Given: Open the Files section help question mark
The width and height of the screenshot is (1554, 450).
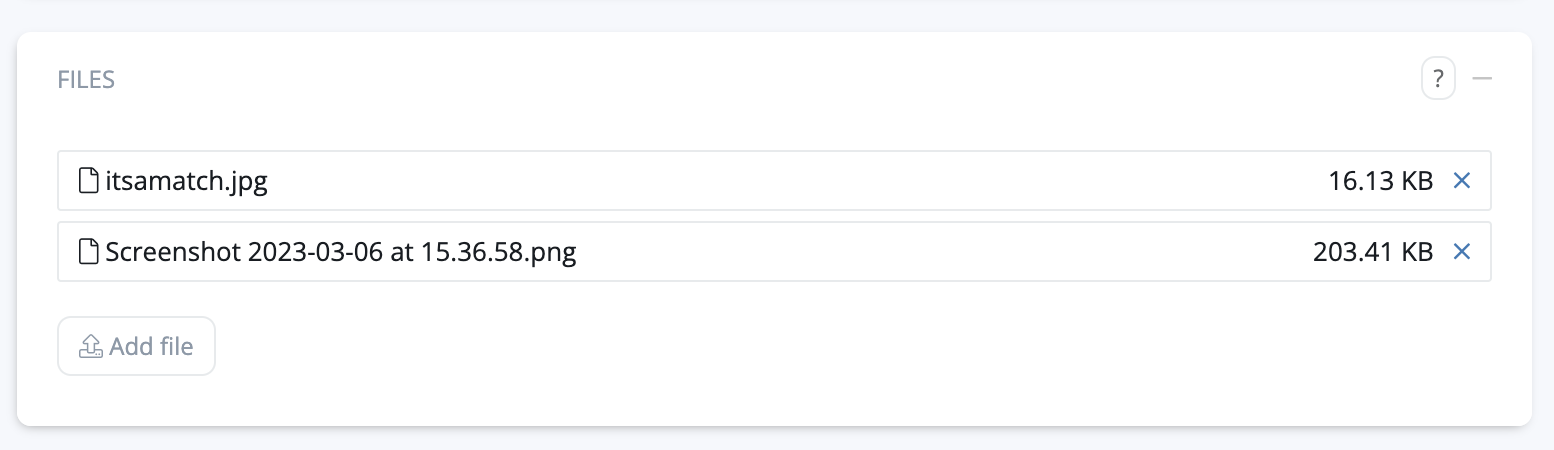Looking at the screenshot, I should [1437, 79].
